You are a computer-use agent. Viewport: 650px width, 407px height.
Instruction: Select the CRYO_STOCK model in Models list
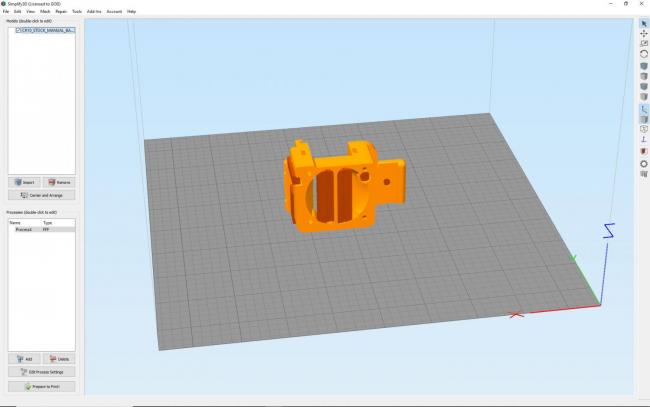[46, 31]
